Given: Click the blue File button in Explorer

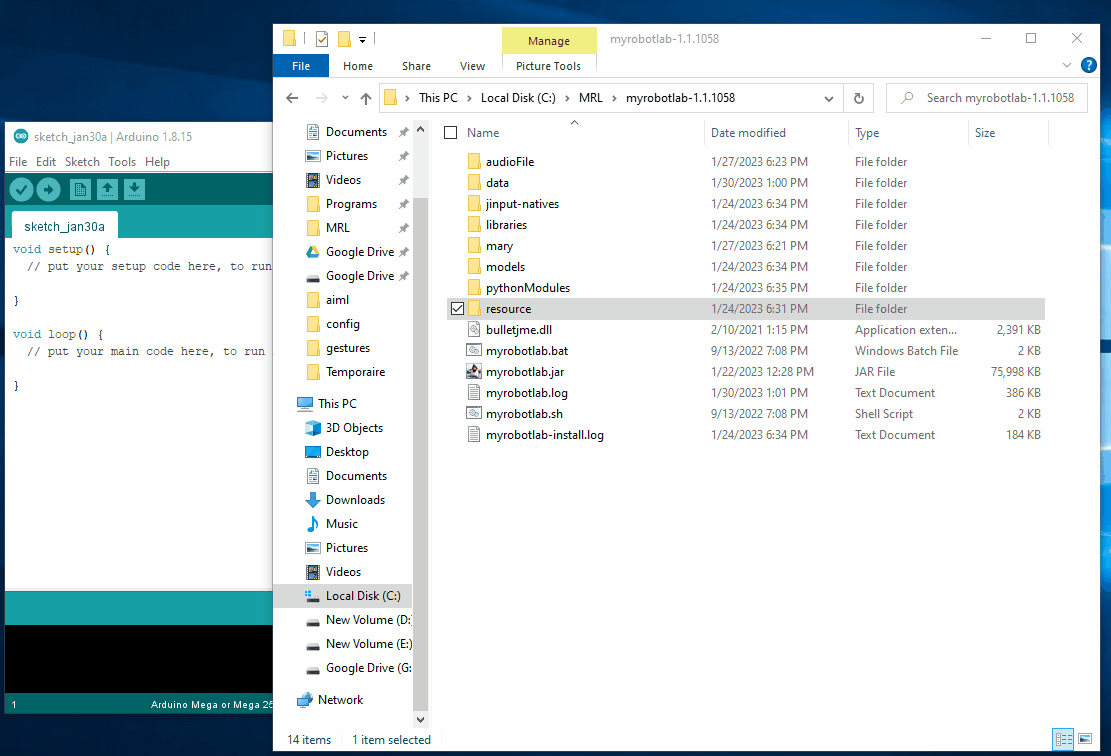Looking at the screenshot, I should (301, 66).
